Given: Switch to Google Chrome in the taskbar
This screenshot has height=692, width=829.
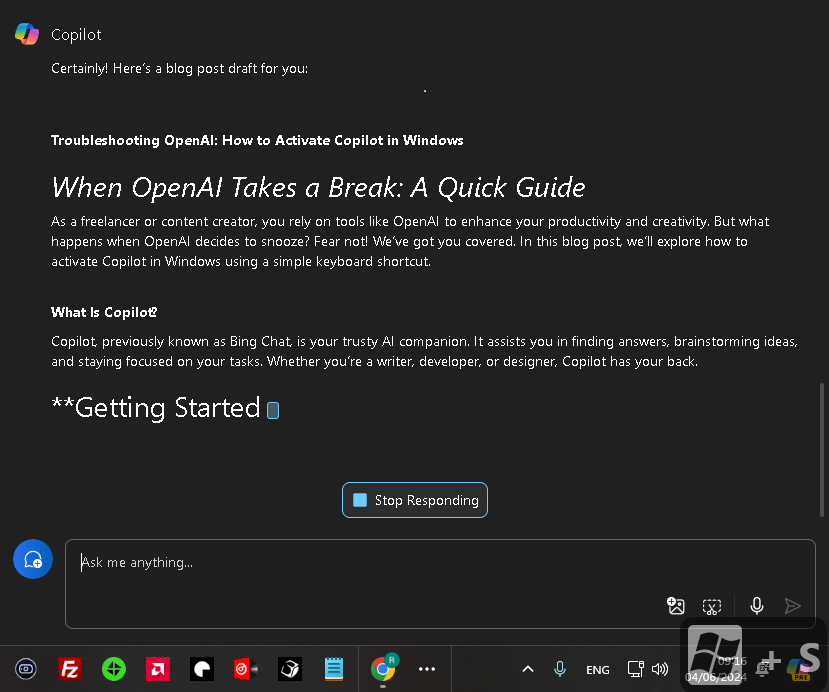Looking at the screenshot, I should point(384,669).
